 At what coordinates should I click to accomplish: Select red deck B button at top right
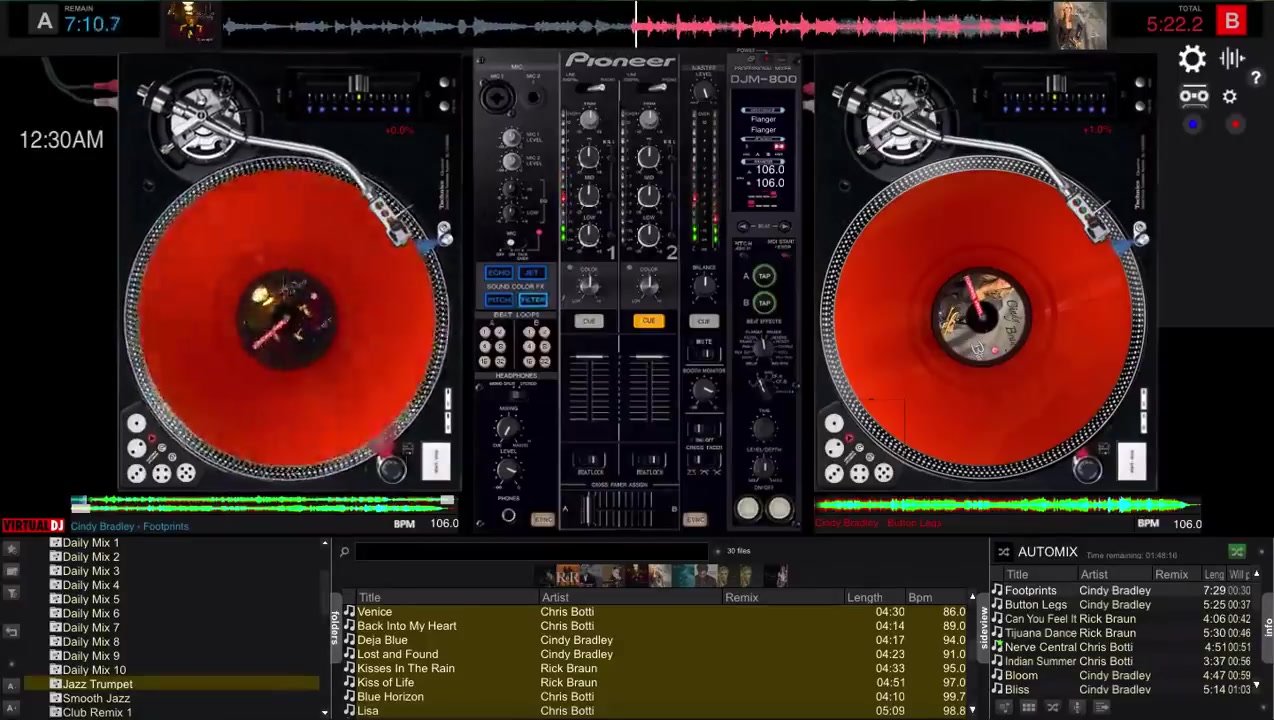point(1232,20)
